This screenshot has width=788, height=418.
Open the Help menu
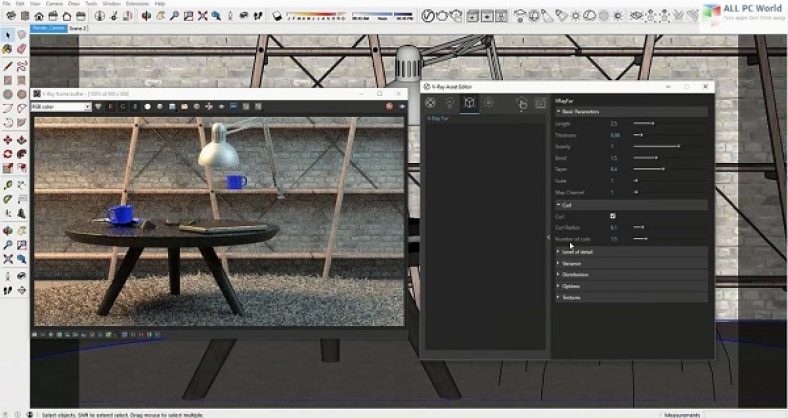(x=160, y=4)
